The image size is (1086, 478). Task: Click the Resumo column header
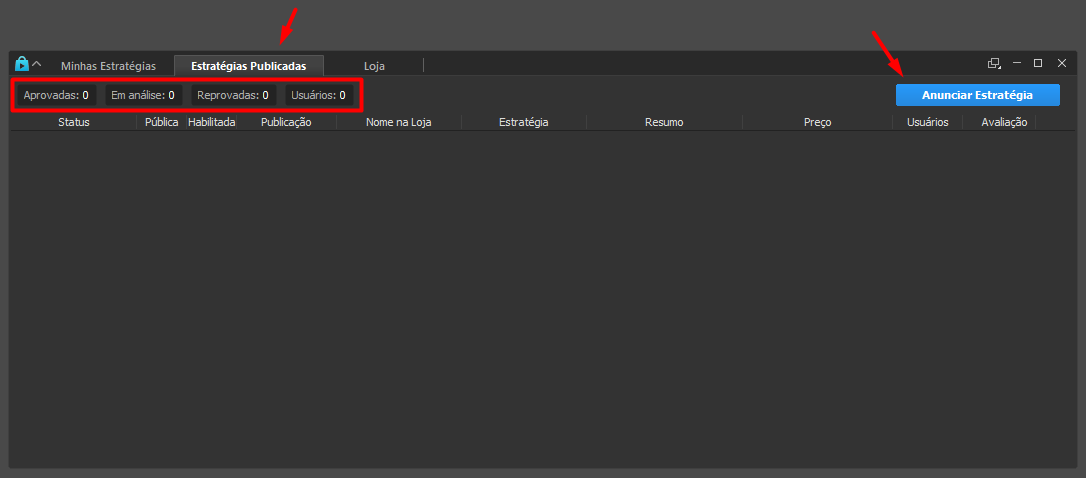coord(664,122)
